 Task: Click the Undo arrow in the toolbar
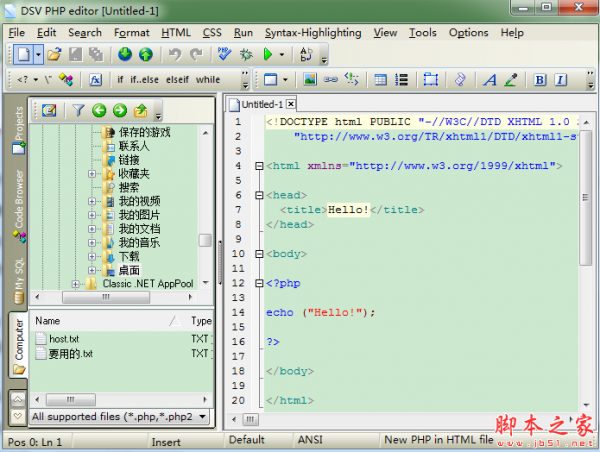coord(174,54)
